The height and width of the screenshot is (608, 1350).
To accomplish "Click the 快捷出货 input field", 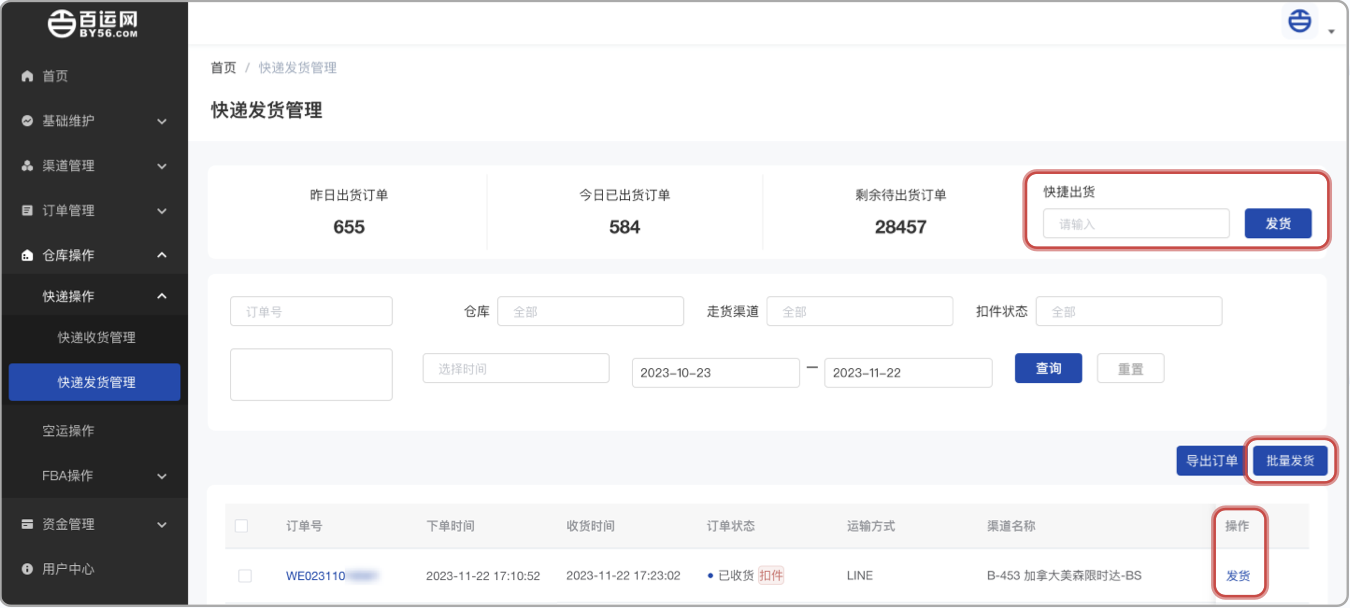I will tap(1136, 224).
